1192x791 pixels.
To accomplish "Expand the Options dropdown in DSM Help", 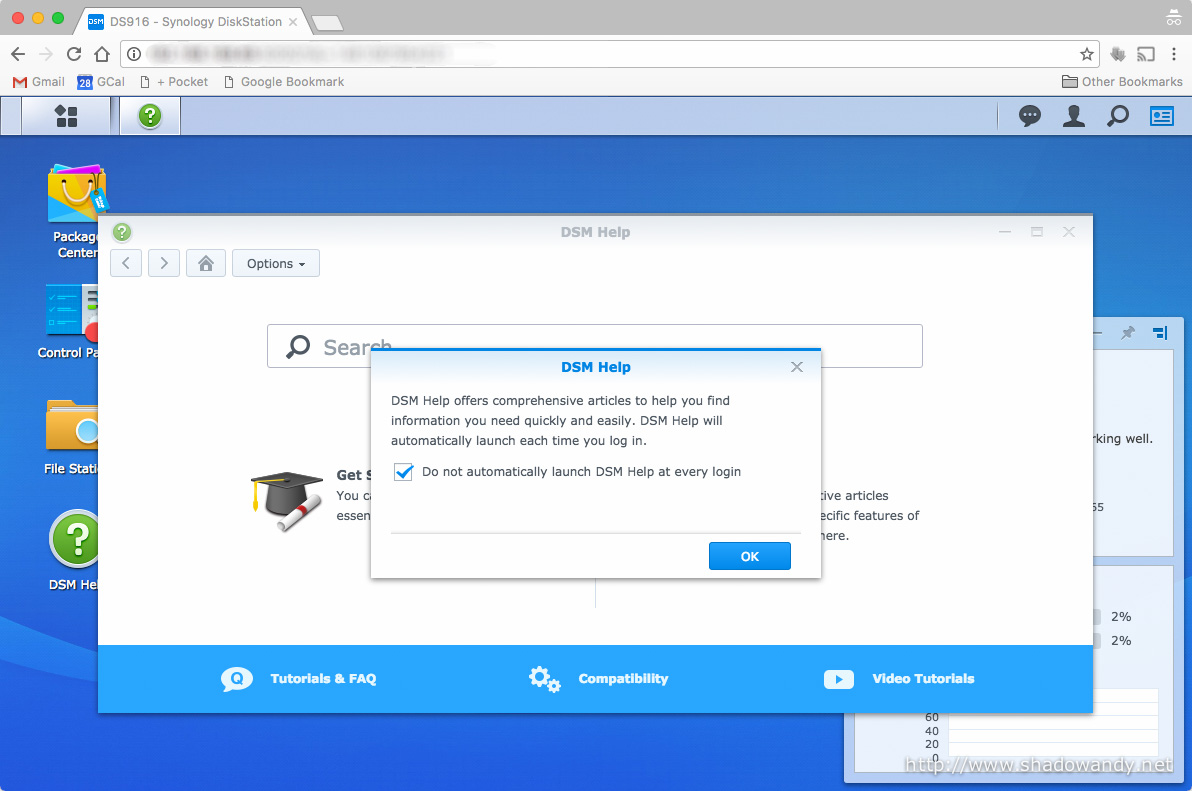I will (276, 264).
